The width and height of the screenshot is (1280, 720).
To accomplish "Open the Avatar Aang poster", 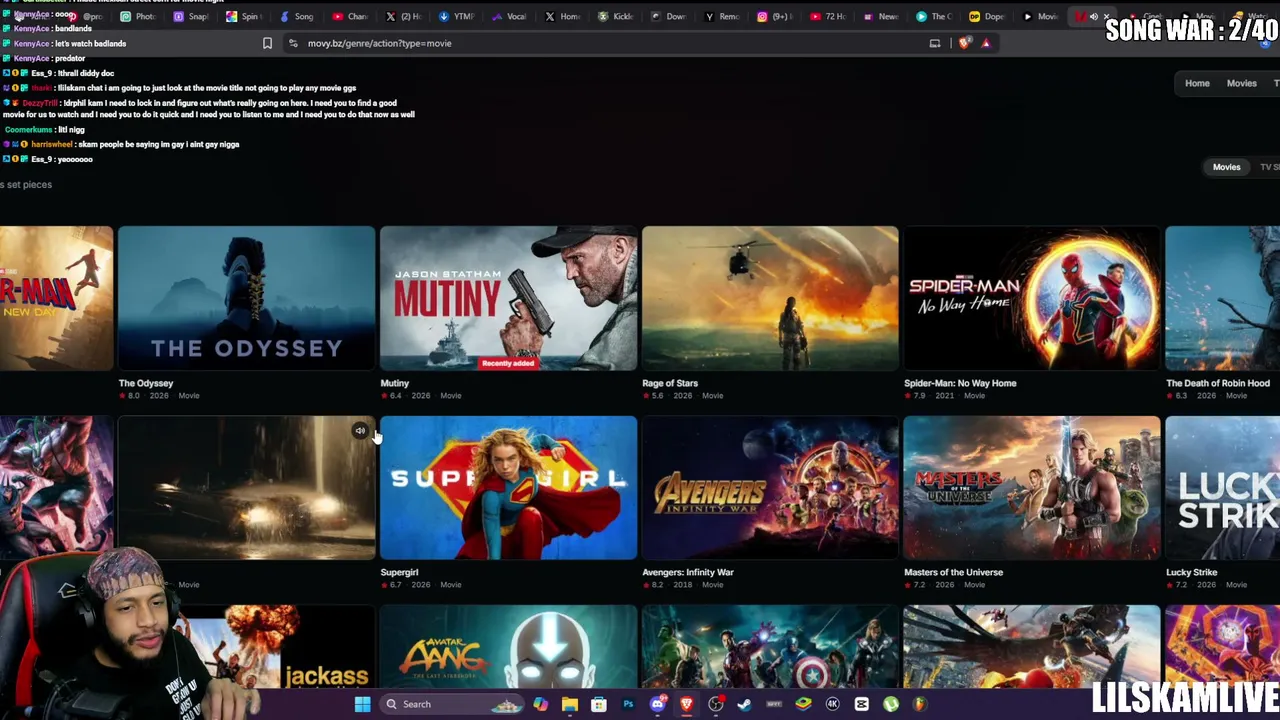I will click(508, 647).
